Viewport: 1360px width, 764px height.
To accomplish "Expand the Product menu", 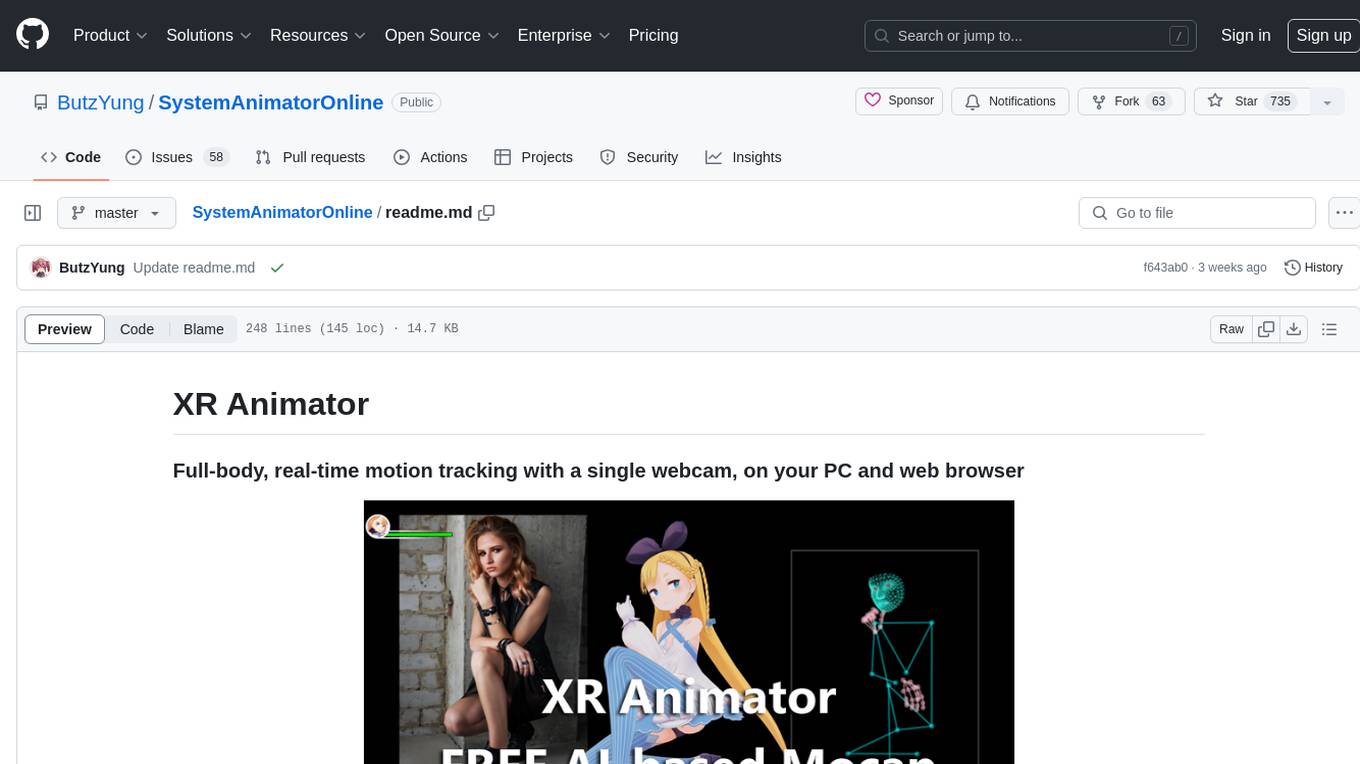I will coord(110,35).
